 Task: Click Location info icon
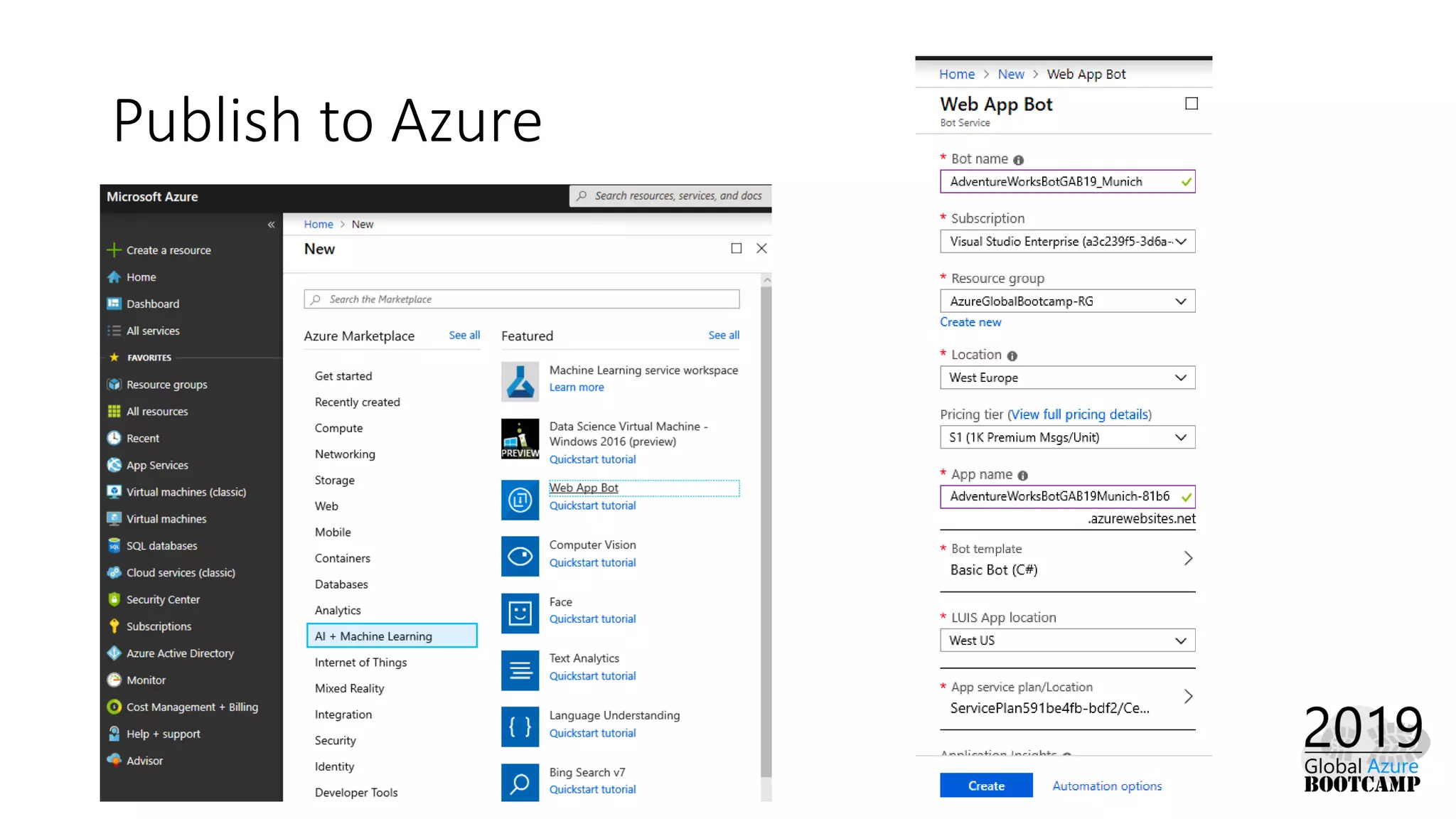(1012, 355)
